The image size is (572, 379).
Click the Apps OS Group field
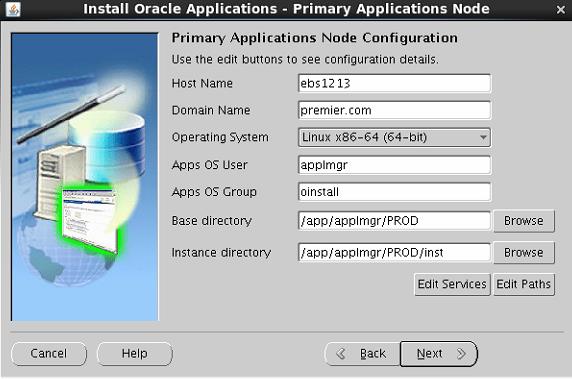[x=394, y=192]
